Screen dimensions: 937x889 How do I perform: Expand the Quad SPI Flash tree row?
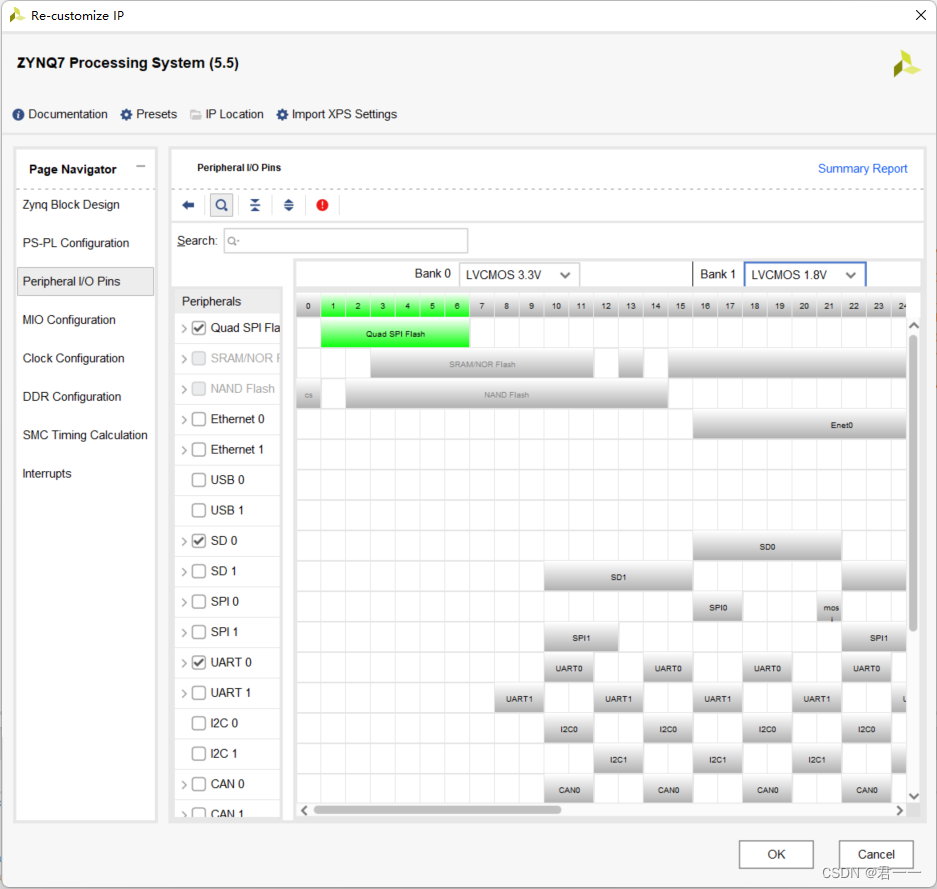(184, 329)
